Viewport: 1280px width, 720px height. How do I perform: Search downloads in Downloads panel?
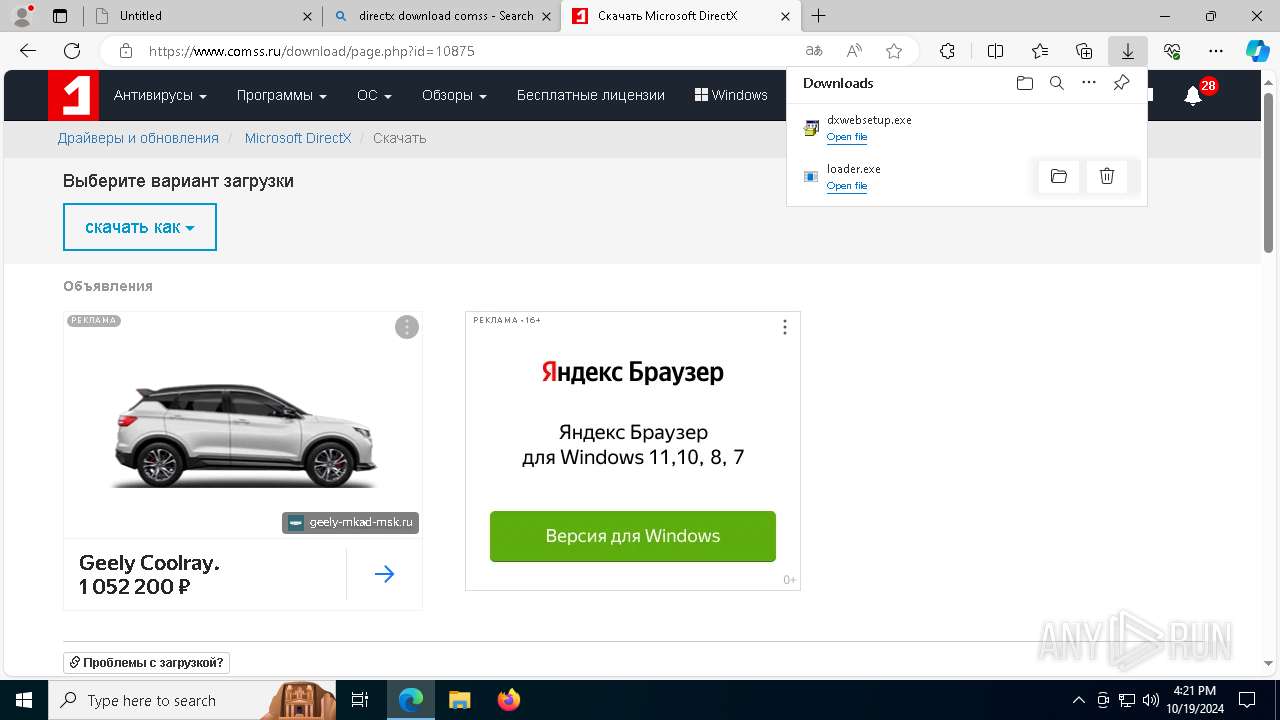pos(1056,83)
